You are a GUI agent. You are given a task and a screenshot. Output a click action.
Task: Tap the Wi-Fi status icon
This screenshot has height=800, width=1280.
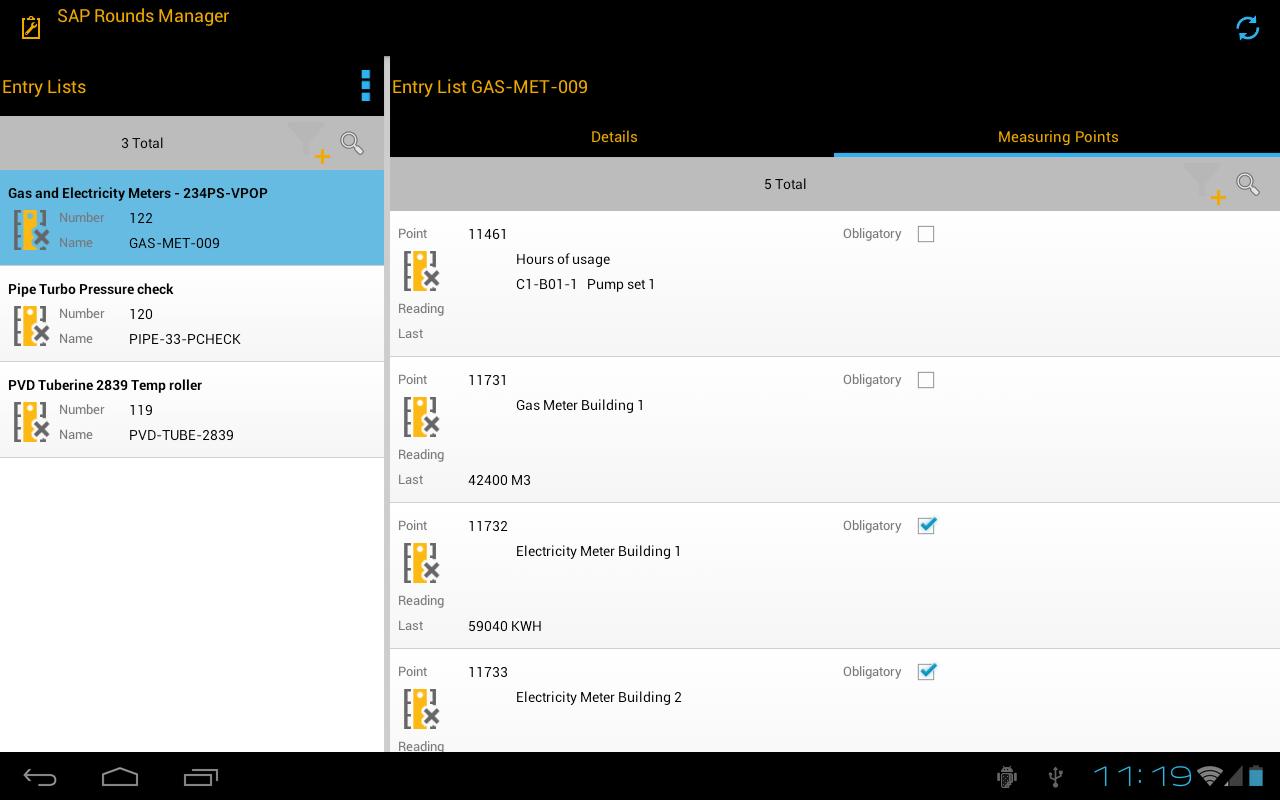1210,776
